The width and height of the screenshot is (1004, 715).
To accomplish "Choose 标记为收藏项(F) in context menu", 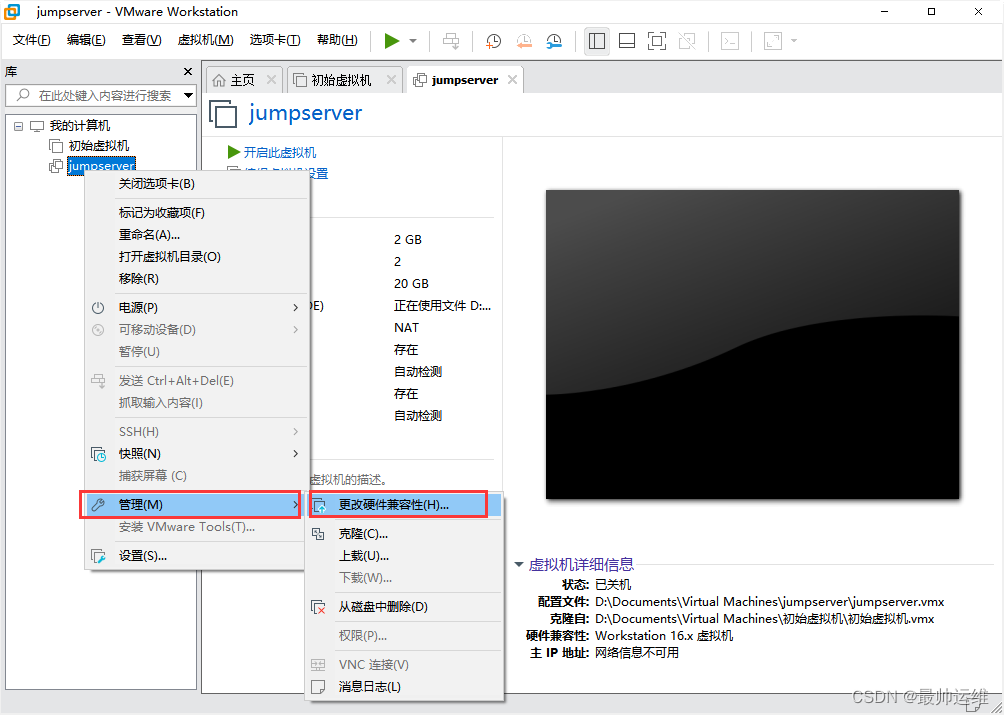I will [196, 213].
